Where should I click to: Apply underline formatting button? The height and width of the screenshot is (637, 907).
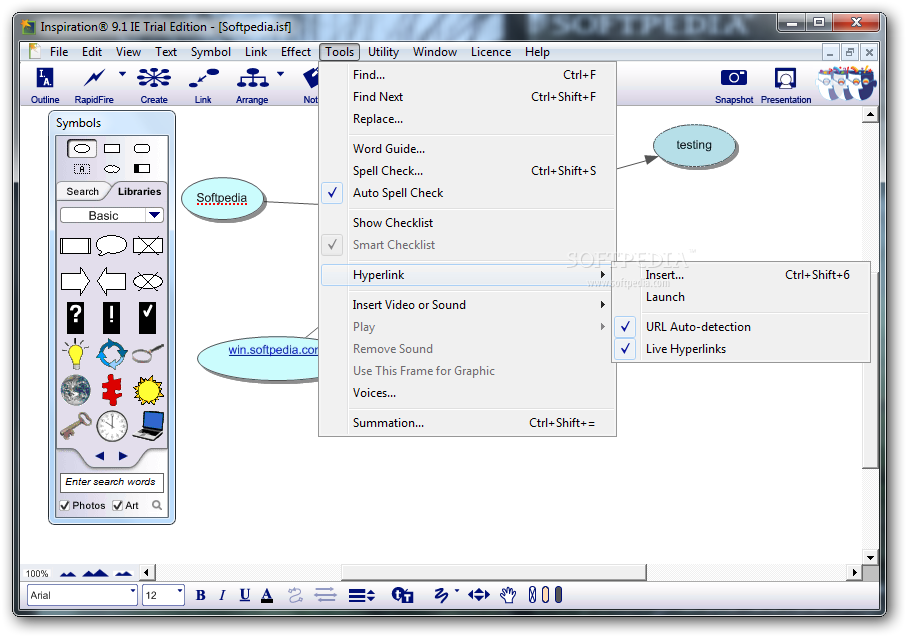pyautogui.click(x=245, y=595)
